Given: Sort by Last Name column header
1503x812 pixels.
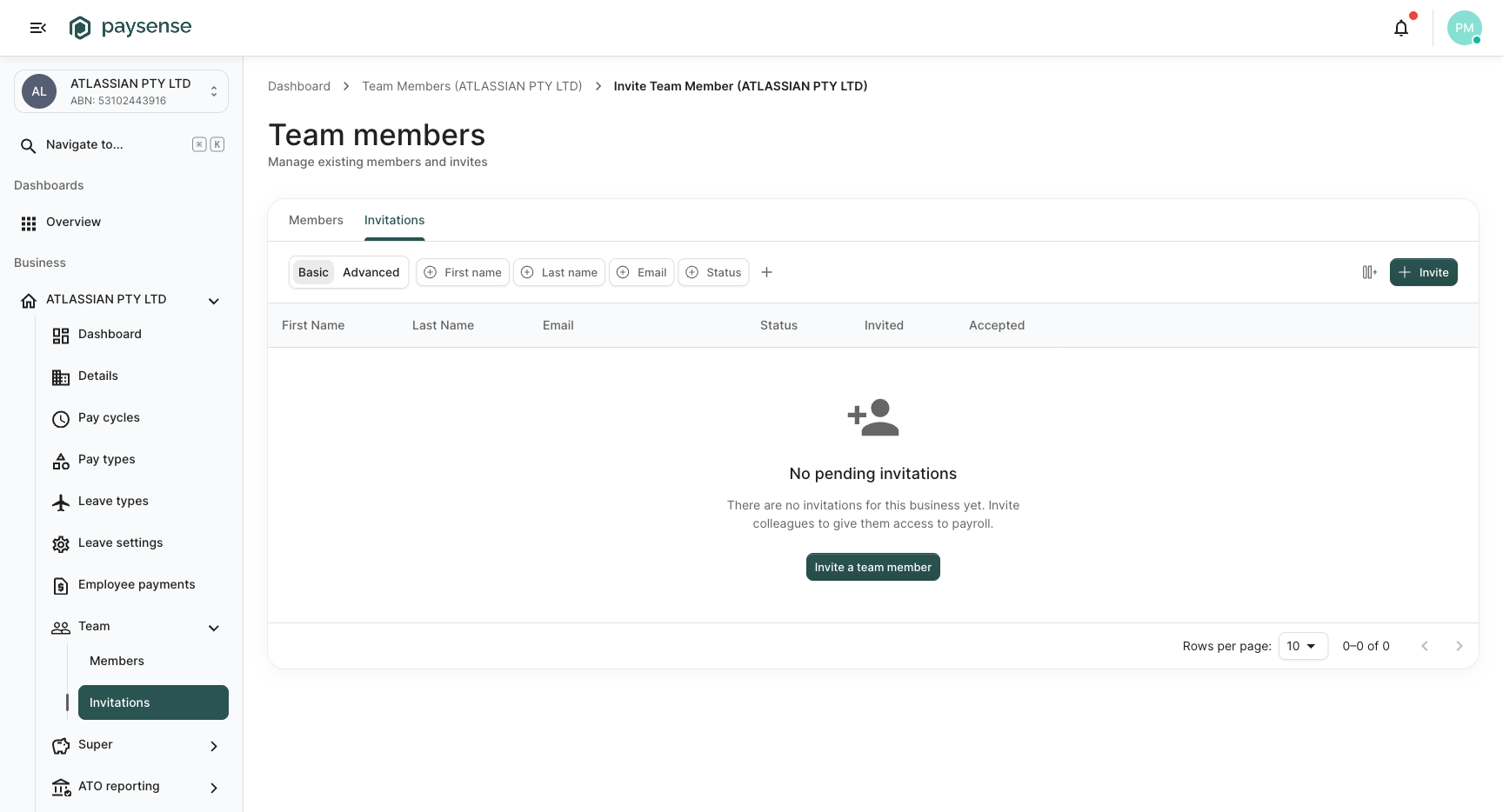Looking at the screenshot, I should click(443, 325).
